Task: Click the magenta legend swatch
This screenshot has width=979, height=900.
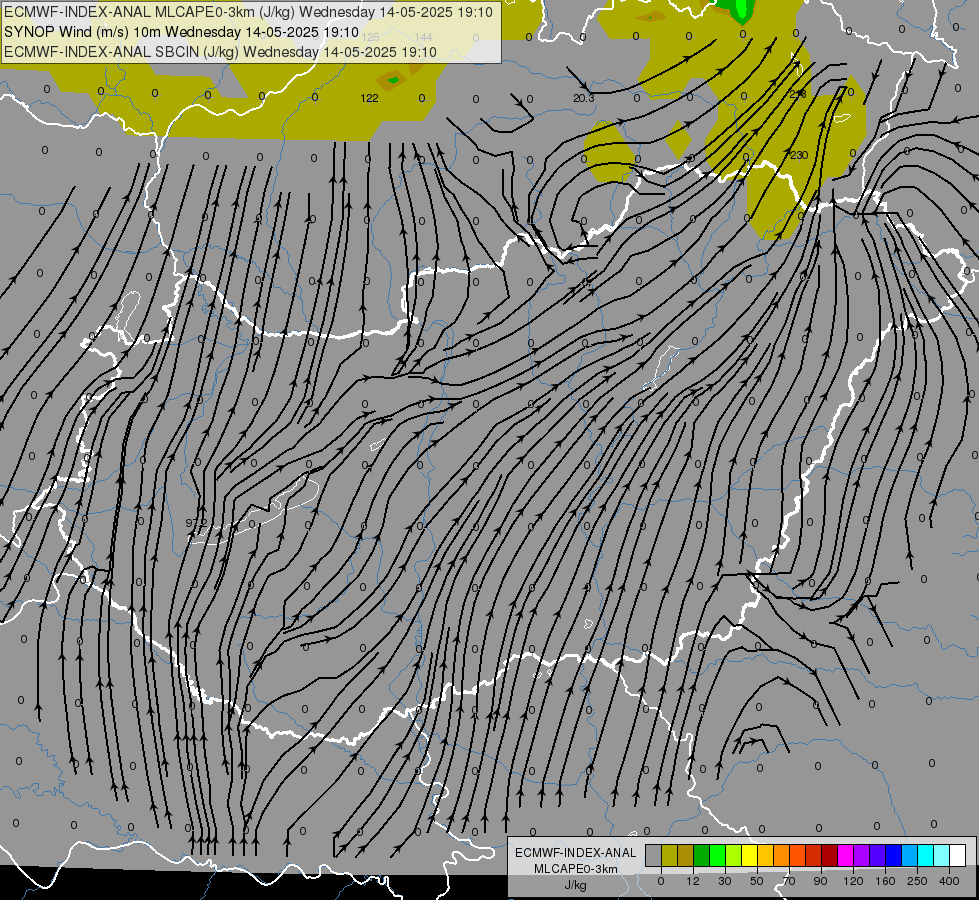Action: coord(846,855)
